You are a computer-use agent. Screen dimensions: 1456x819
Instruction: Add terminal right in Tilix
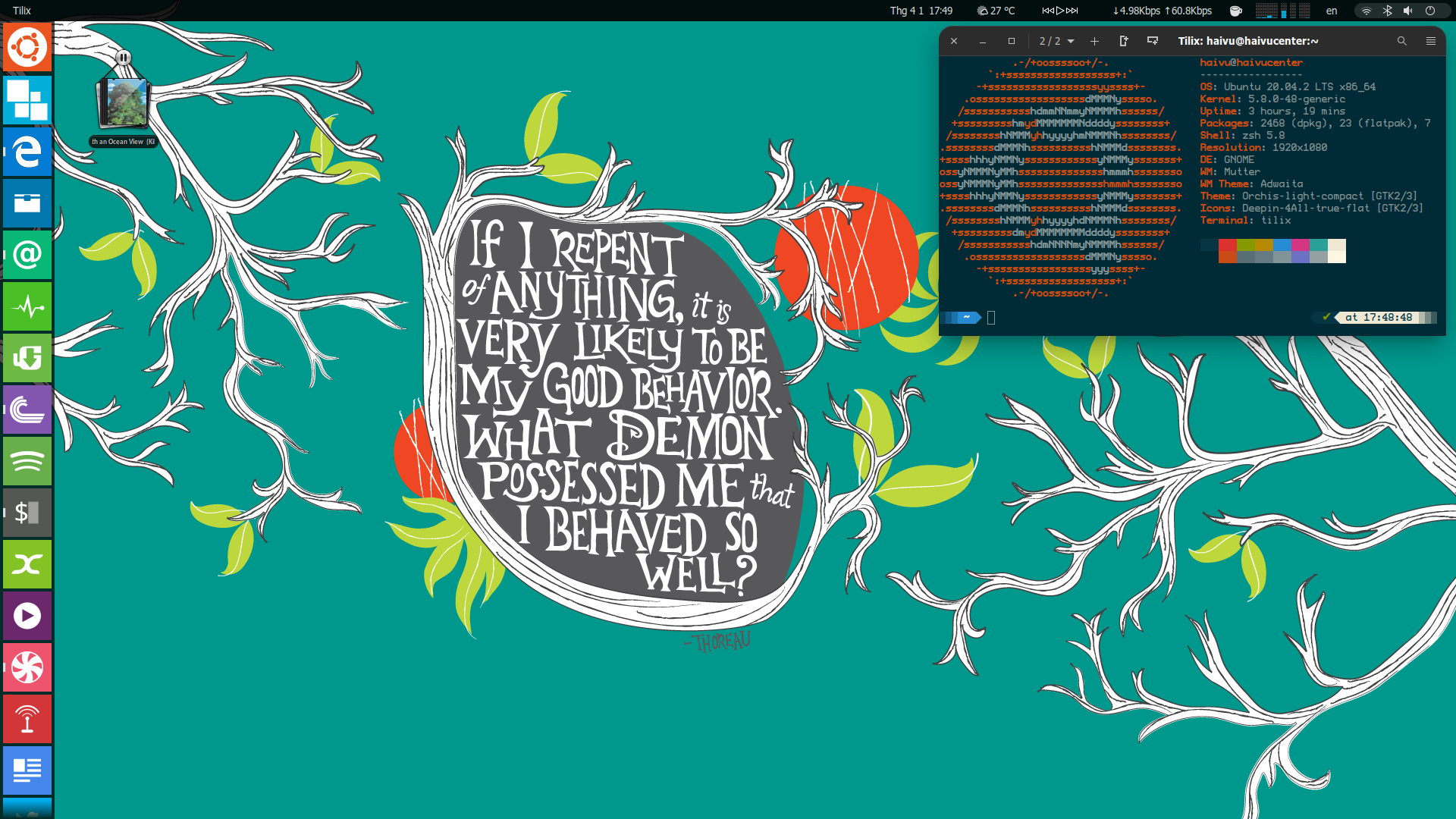(1124, 41)
